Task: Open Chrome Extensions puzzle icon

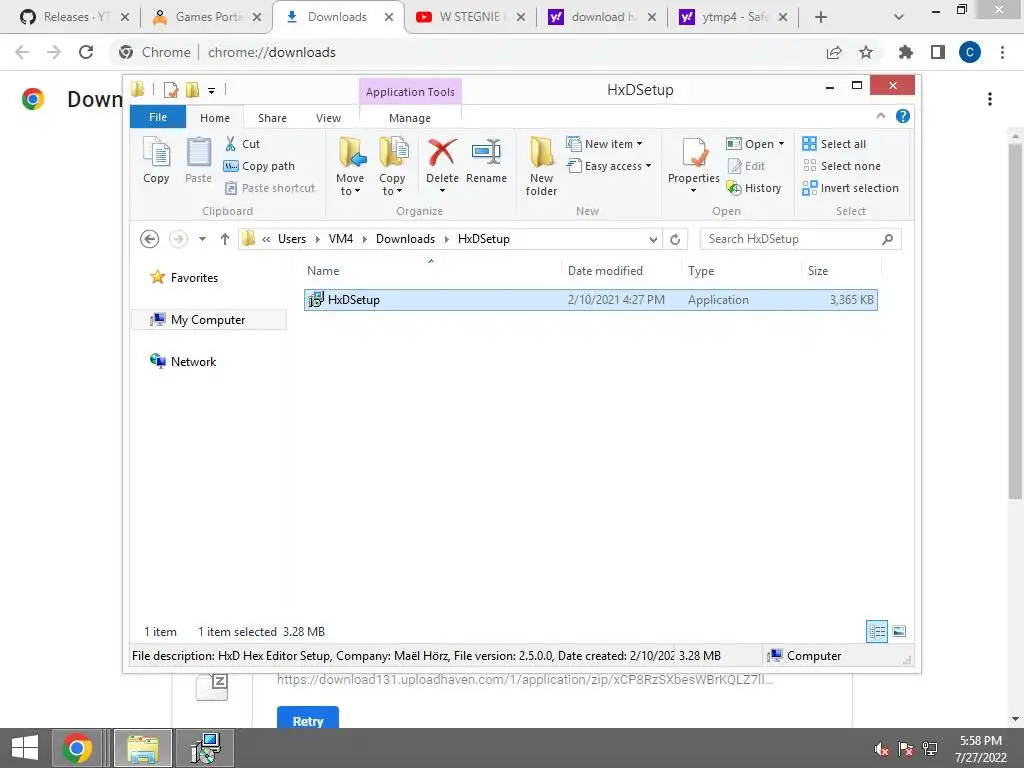Action: coord(905,52)
